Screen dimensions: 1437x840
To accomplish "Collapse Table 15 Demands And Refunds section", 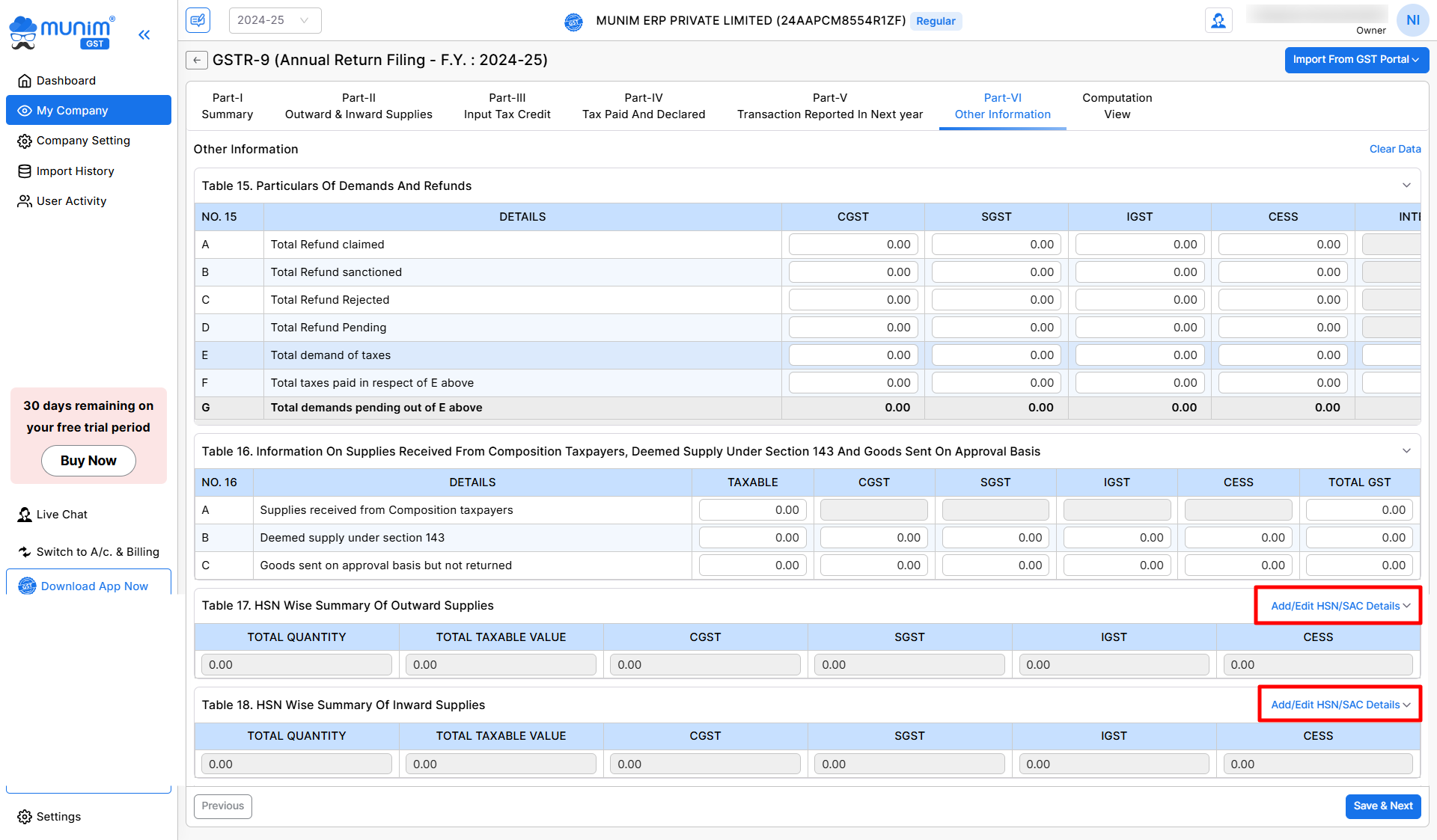I will (x=1406, y=186).
